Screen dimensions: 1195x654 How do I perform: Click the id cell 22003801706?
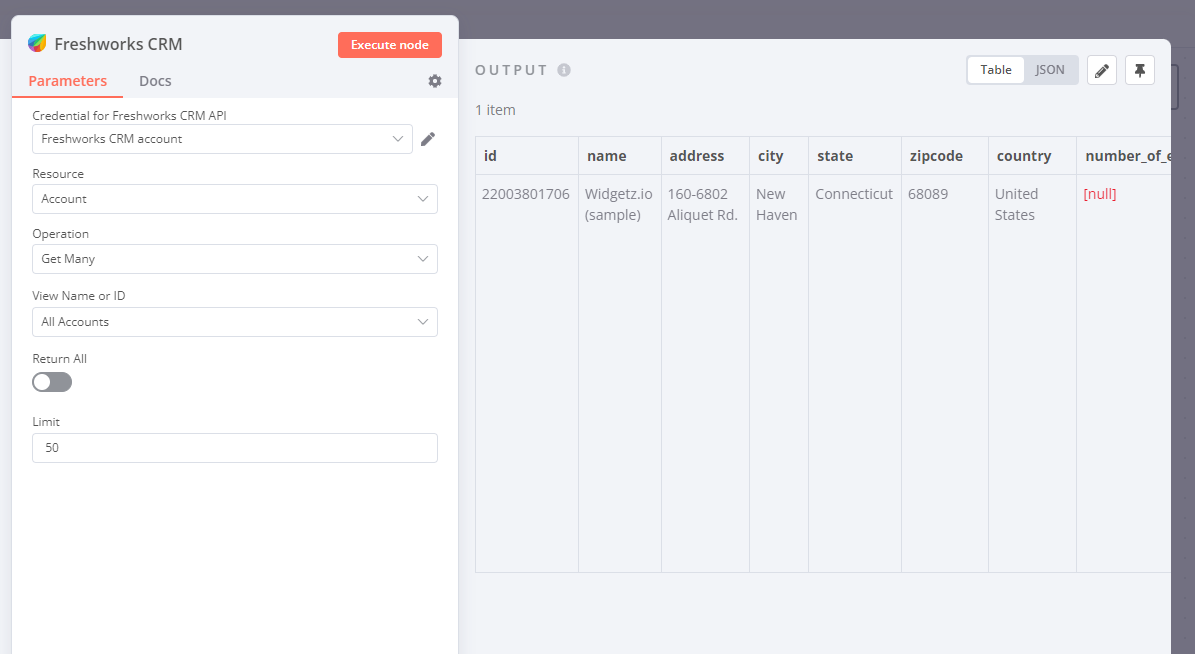(526, 194)
